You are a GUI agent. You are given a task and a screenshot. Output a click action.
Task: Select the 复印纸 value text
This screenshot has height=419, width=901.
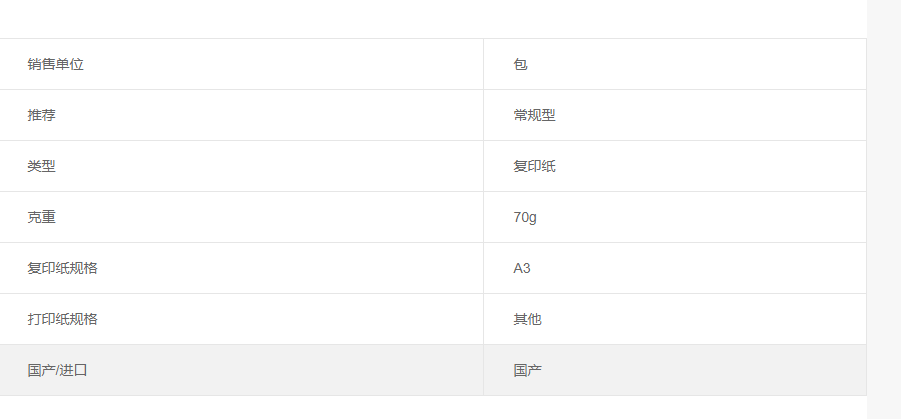[534, 166]
